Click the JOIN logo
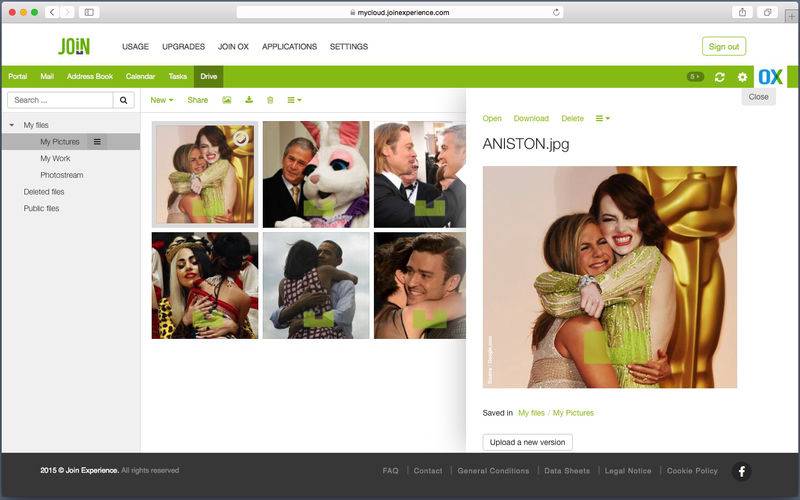 74,46
